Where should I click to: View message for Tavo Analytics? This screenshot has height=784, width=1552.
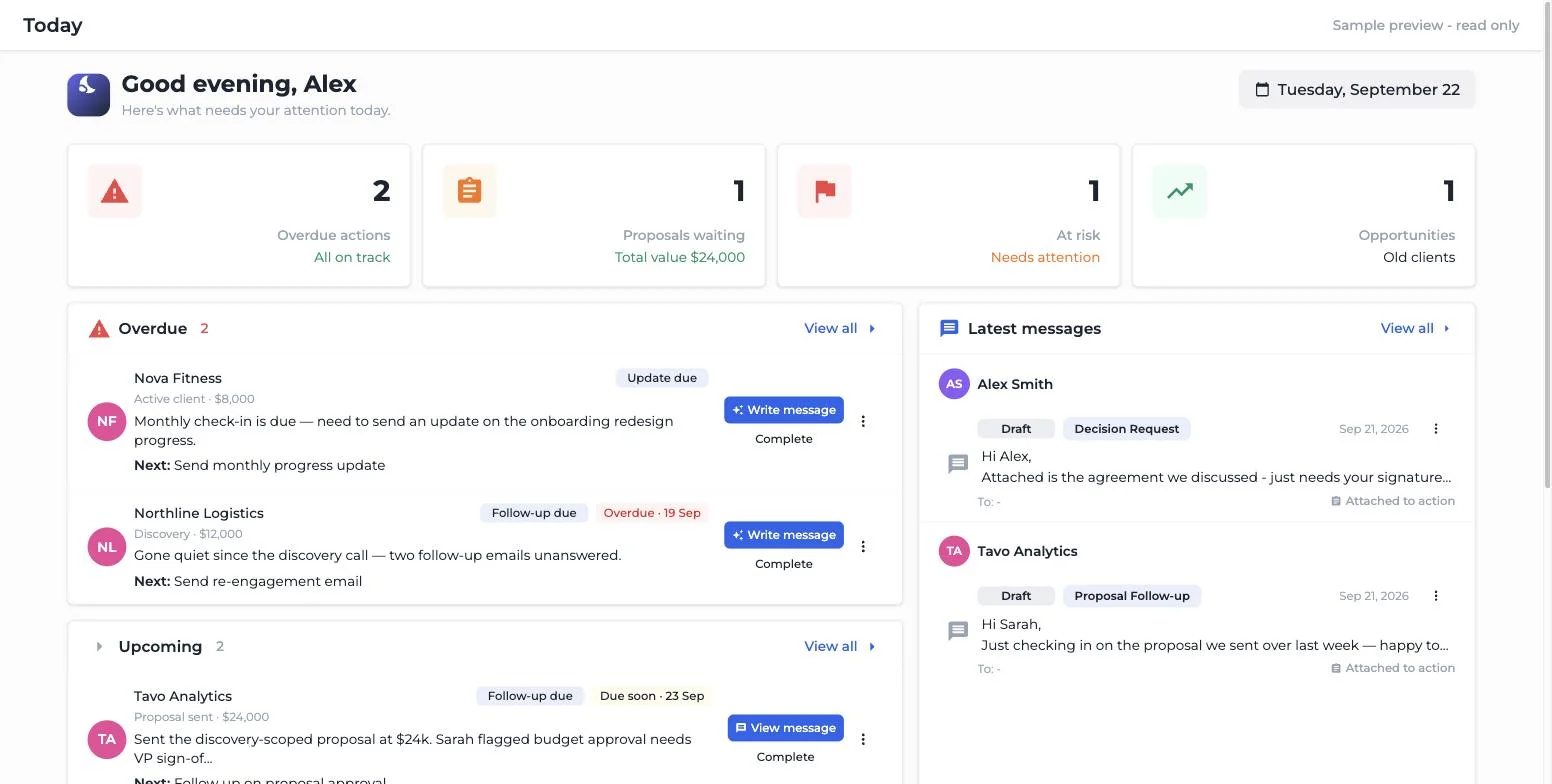coord(786,728)
